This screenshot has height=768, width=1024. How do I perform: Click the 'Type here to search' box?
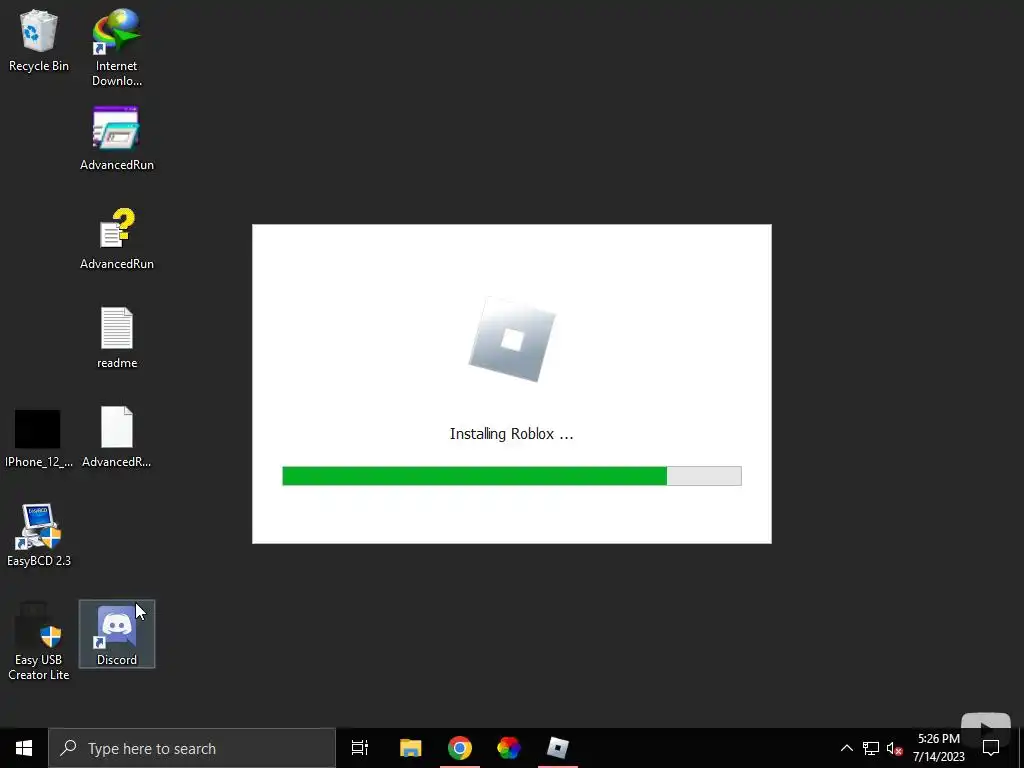click(x=192, y=748)
